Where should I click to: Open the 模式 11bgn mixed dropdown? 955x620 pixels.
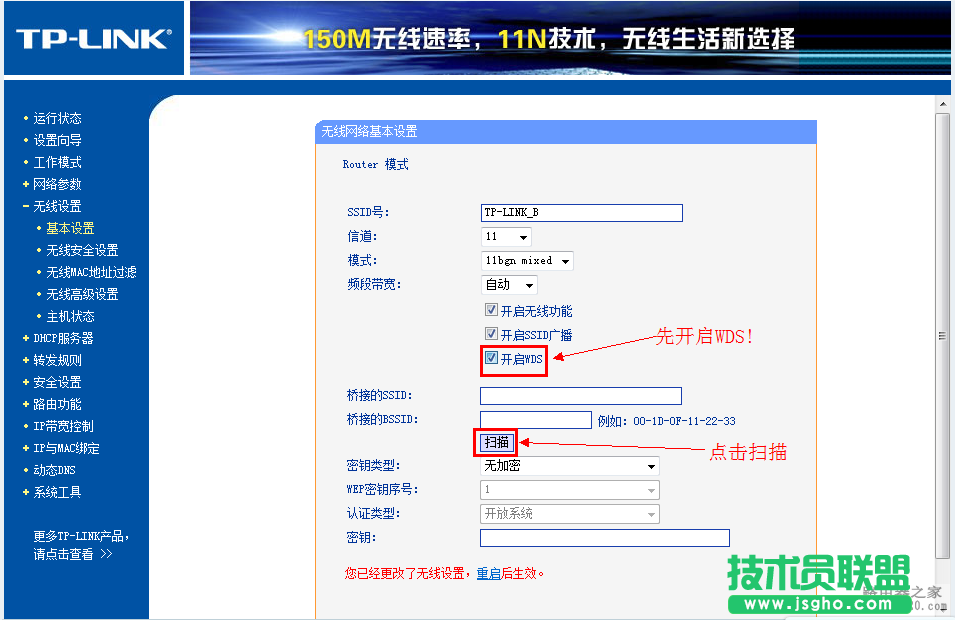tap(527, 261)
